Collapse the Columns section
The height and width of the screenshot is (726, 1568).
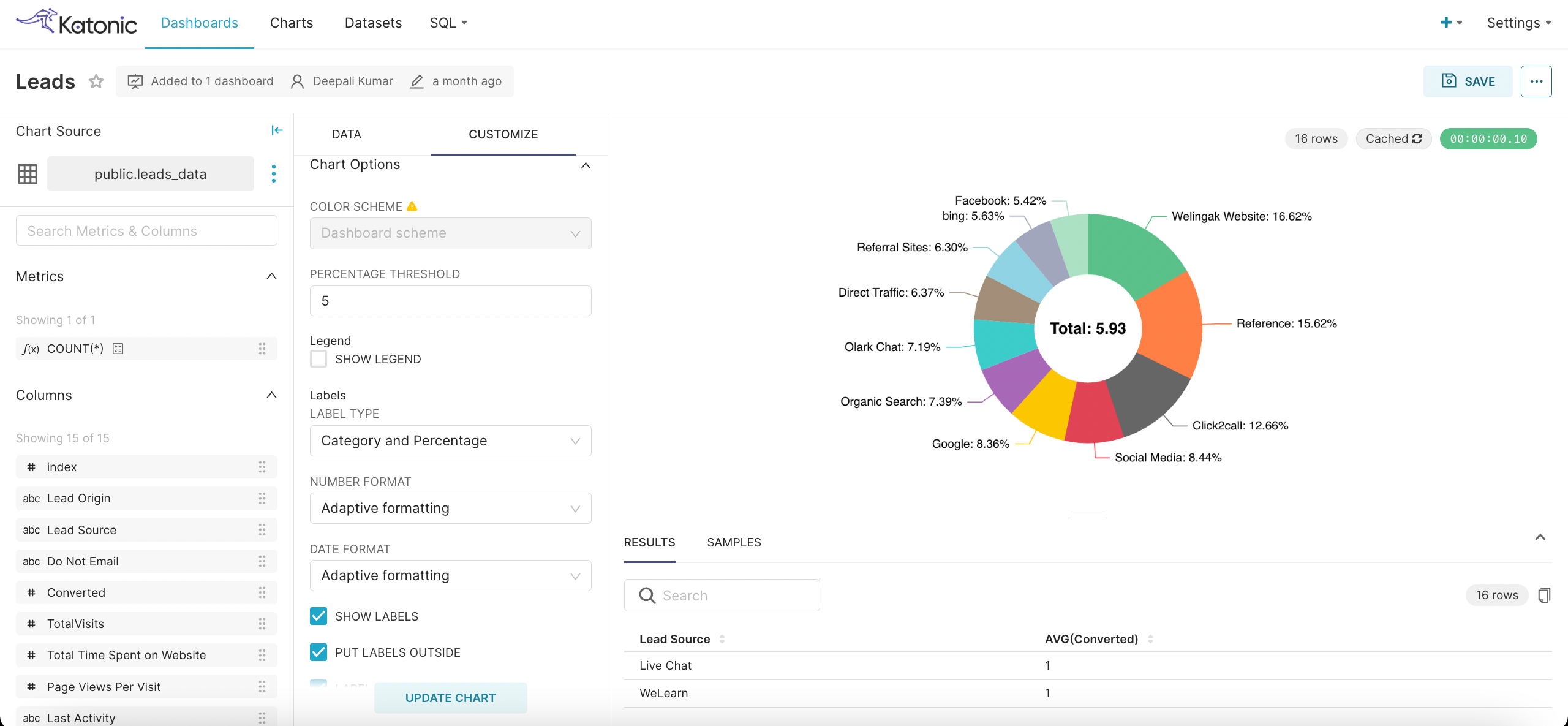(x=272, y=395)
